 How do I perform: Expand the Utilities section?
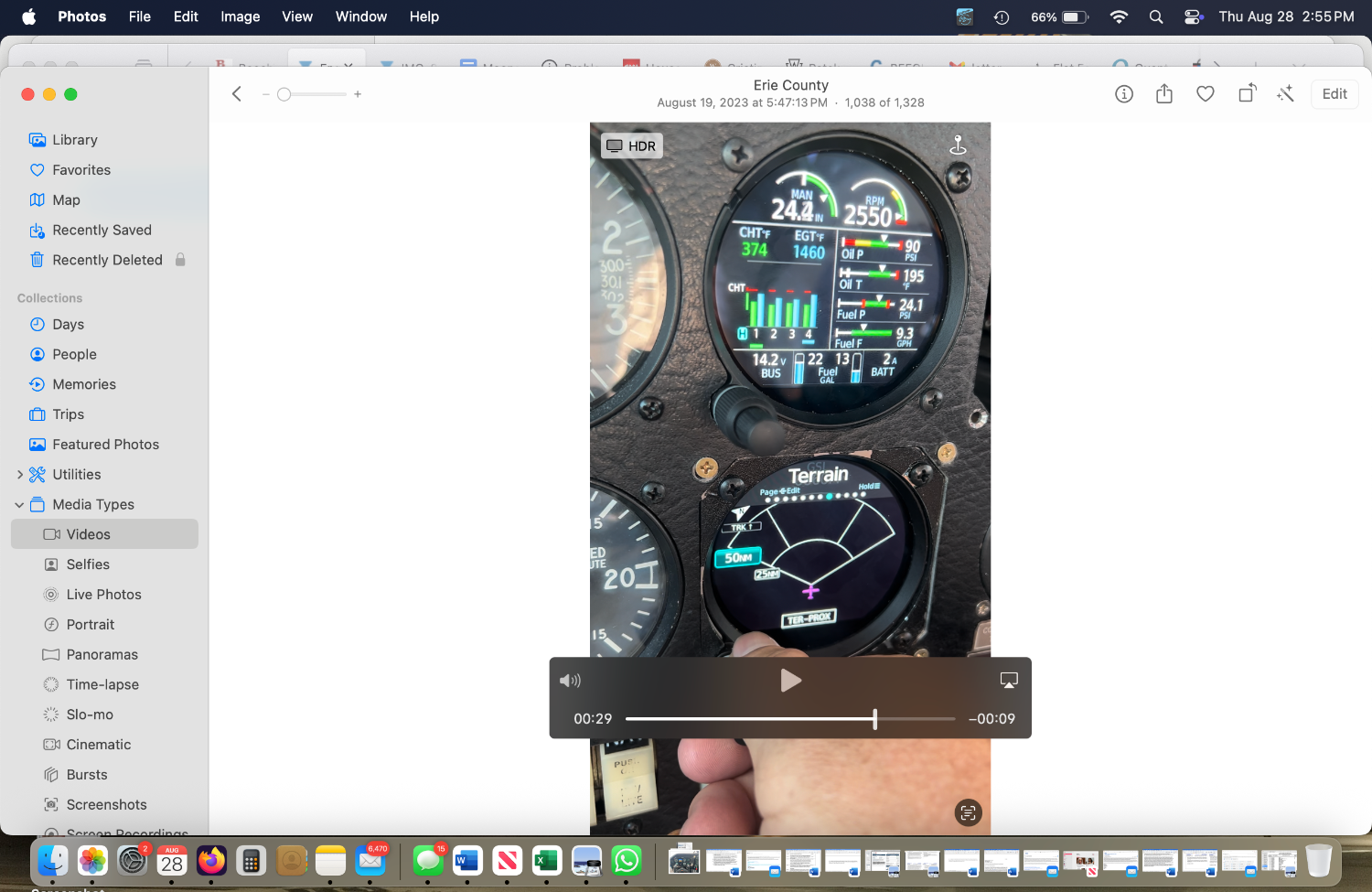pos(20,475)
